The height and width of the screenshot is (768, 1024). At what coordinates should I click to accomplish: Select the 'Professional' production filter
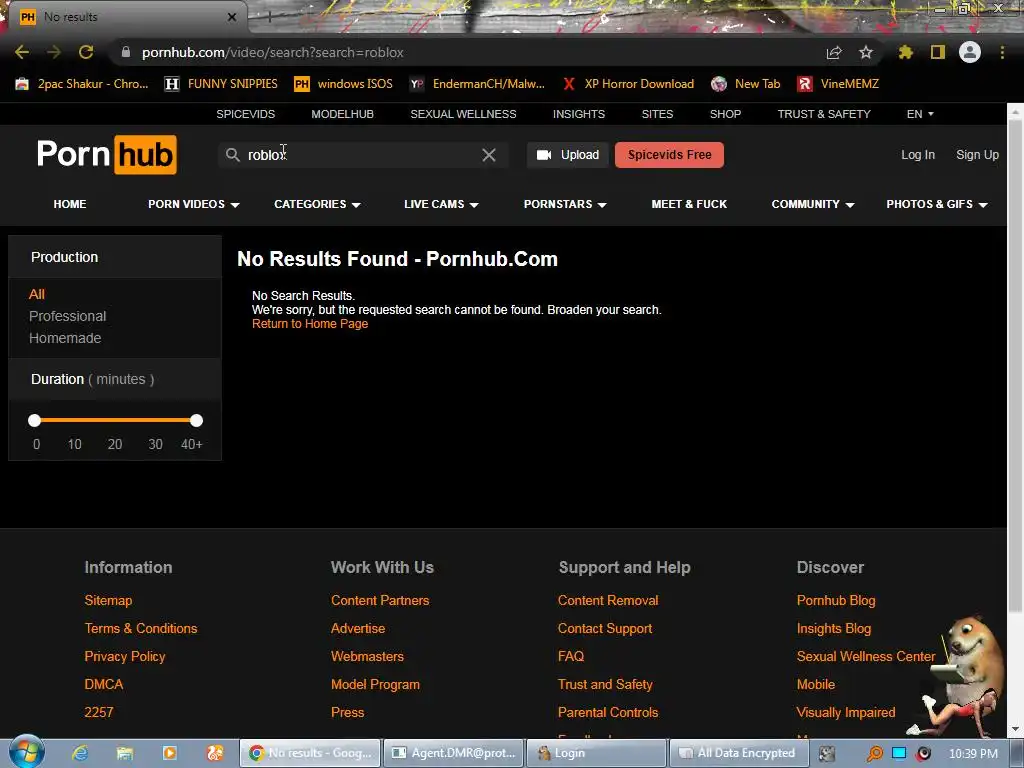(67, 316)
